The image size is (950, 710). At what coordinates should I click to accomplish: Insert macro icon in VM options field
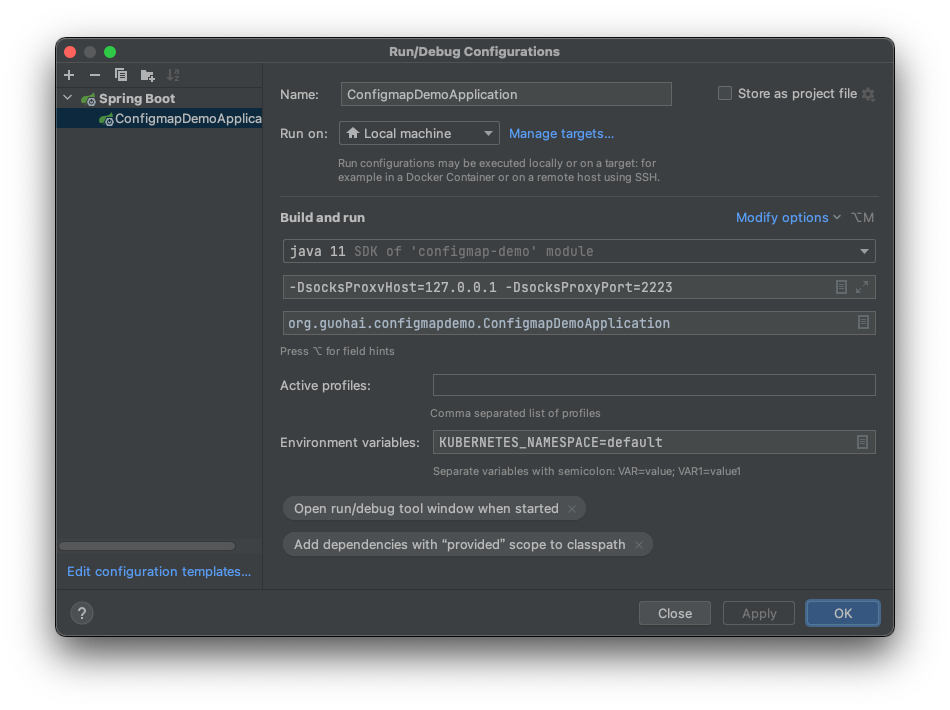click(841, 287)
